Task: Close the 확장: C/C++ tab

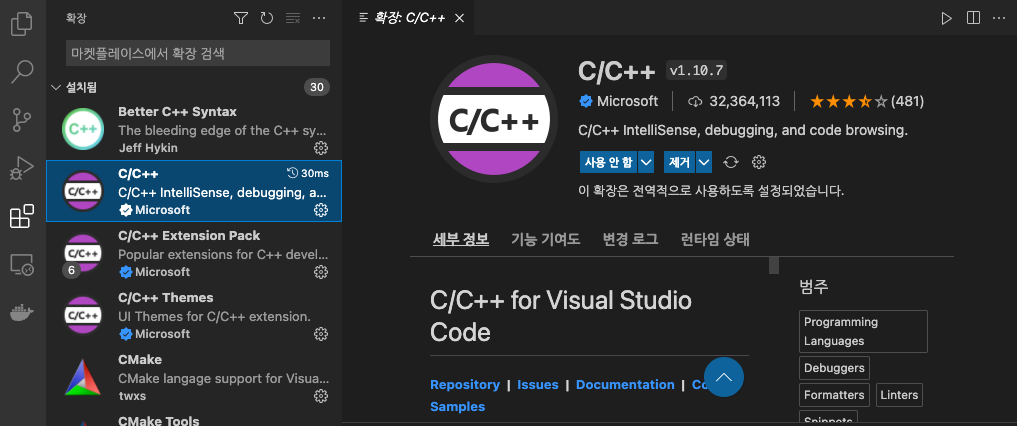Action: pos(459,18)
